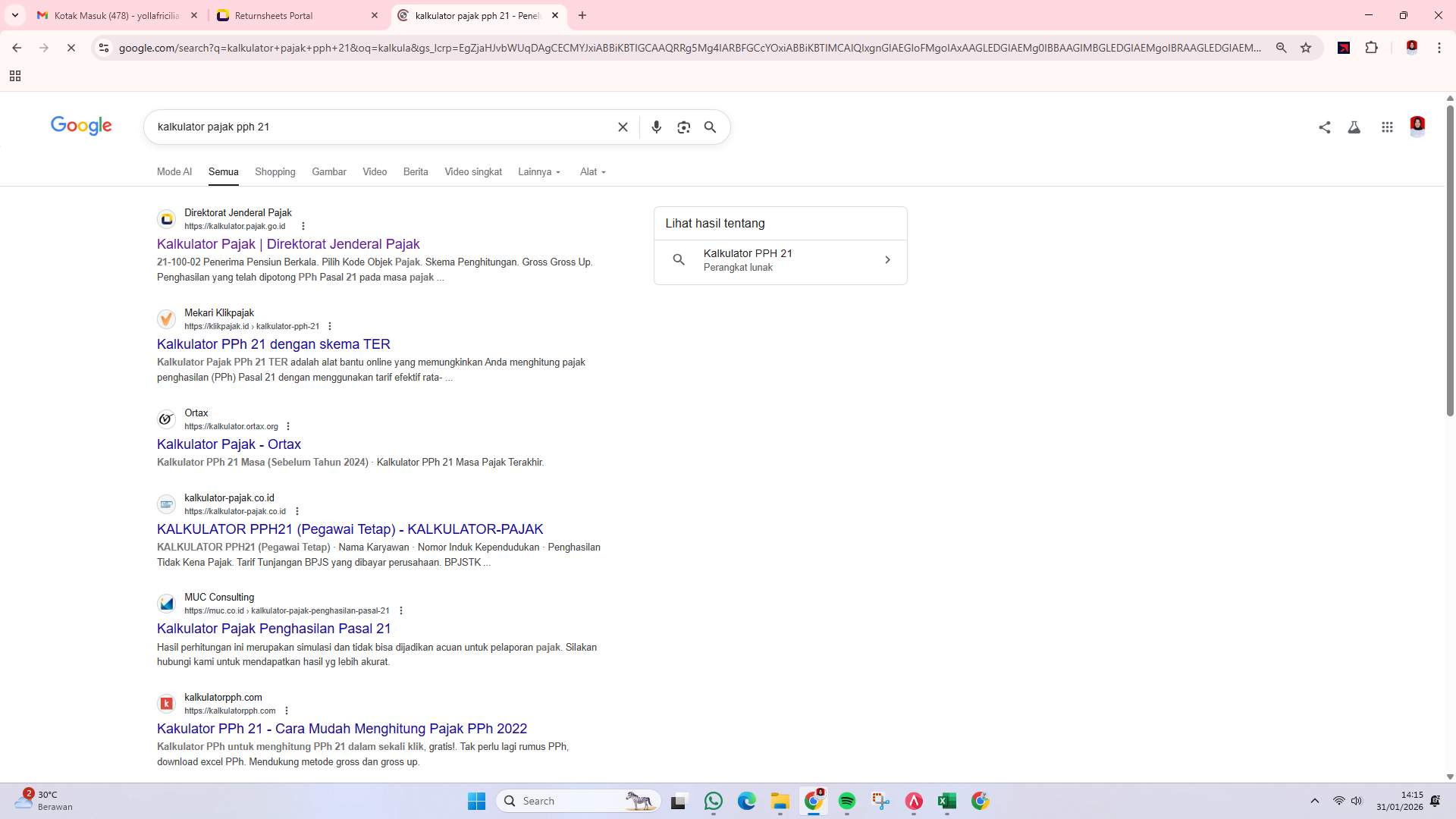Open Kalkulator PPh 21 dengan skema TER
Image resolution: width=1456 pixels, height=819 pixels.
coord(273,344)
